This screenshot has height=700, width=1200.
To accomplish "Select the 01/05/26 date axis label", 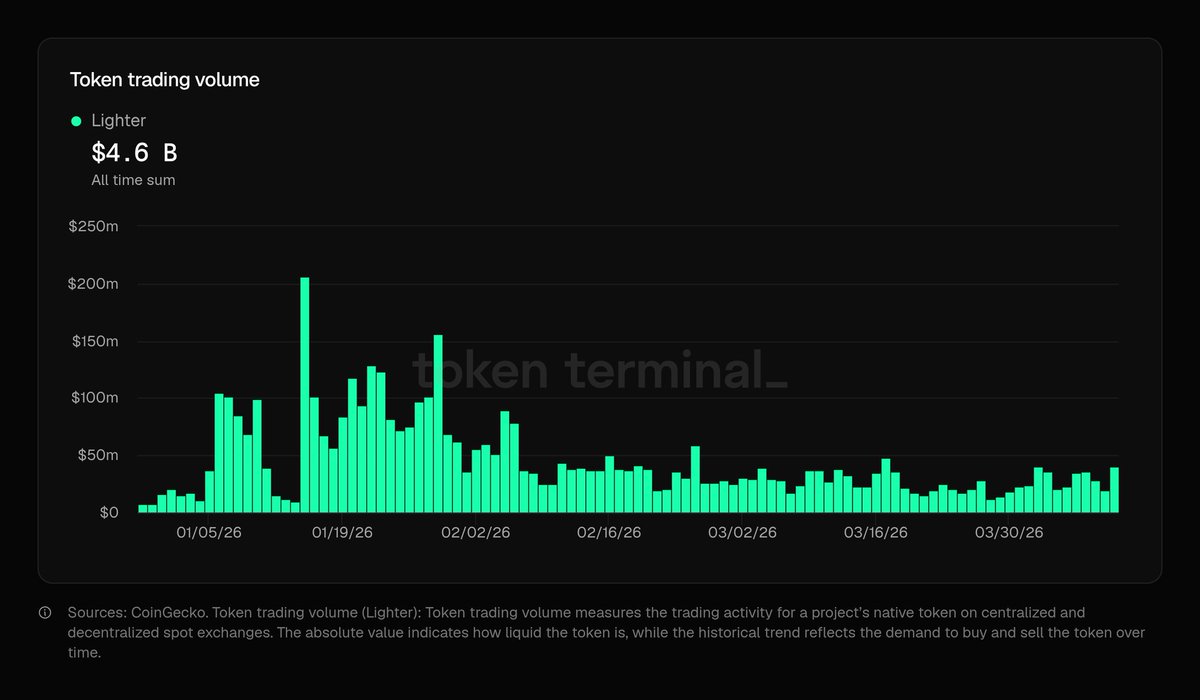I will [208, 533].
